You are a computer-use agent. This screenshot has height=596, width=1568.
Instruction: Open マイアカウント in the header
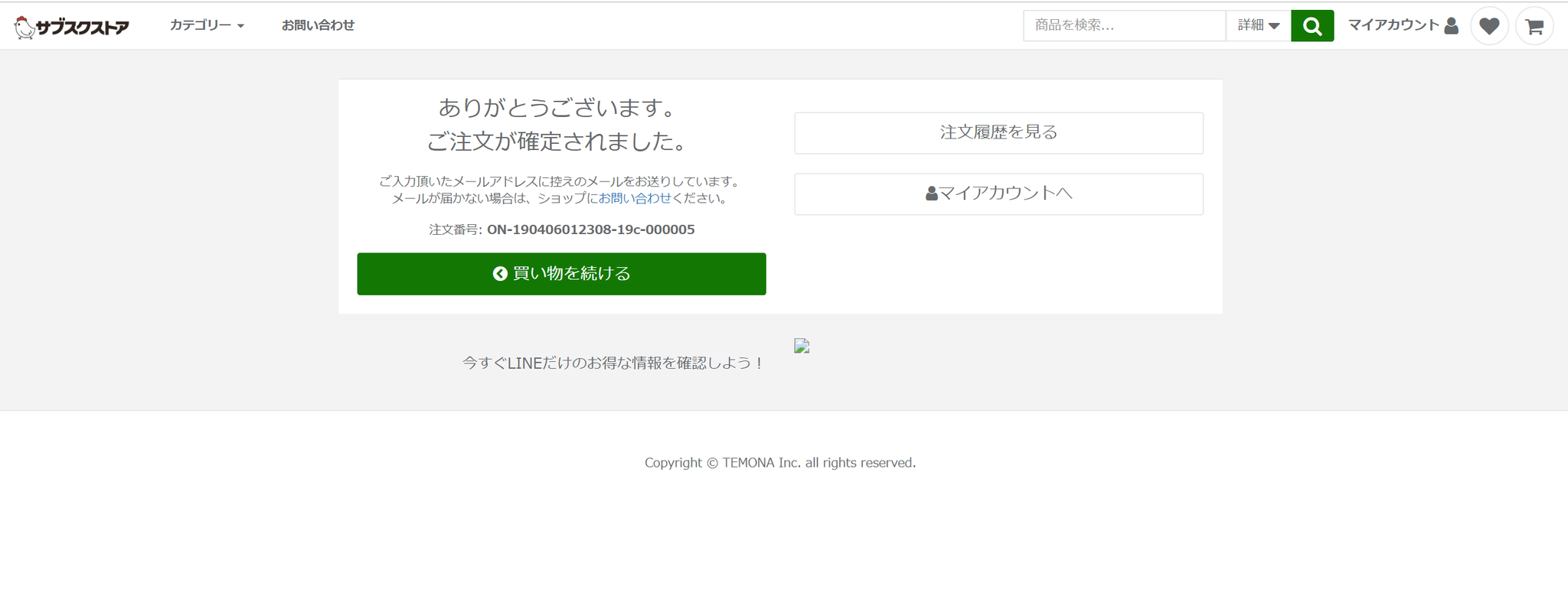pyautogui.click(x=1403, y=25)
